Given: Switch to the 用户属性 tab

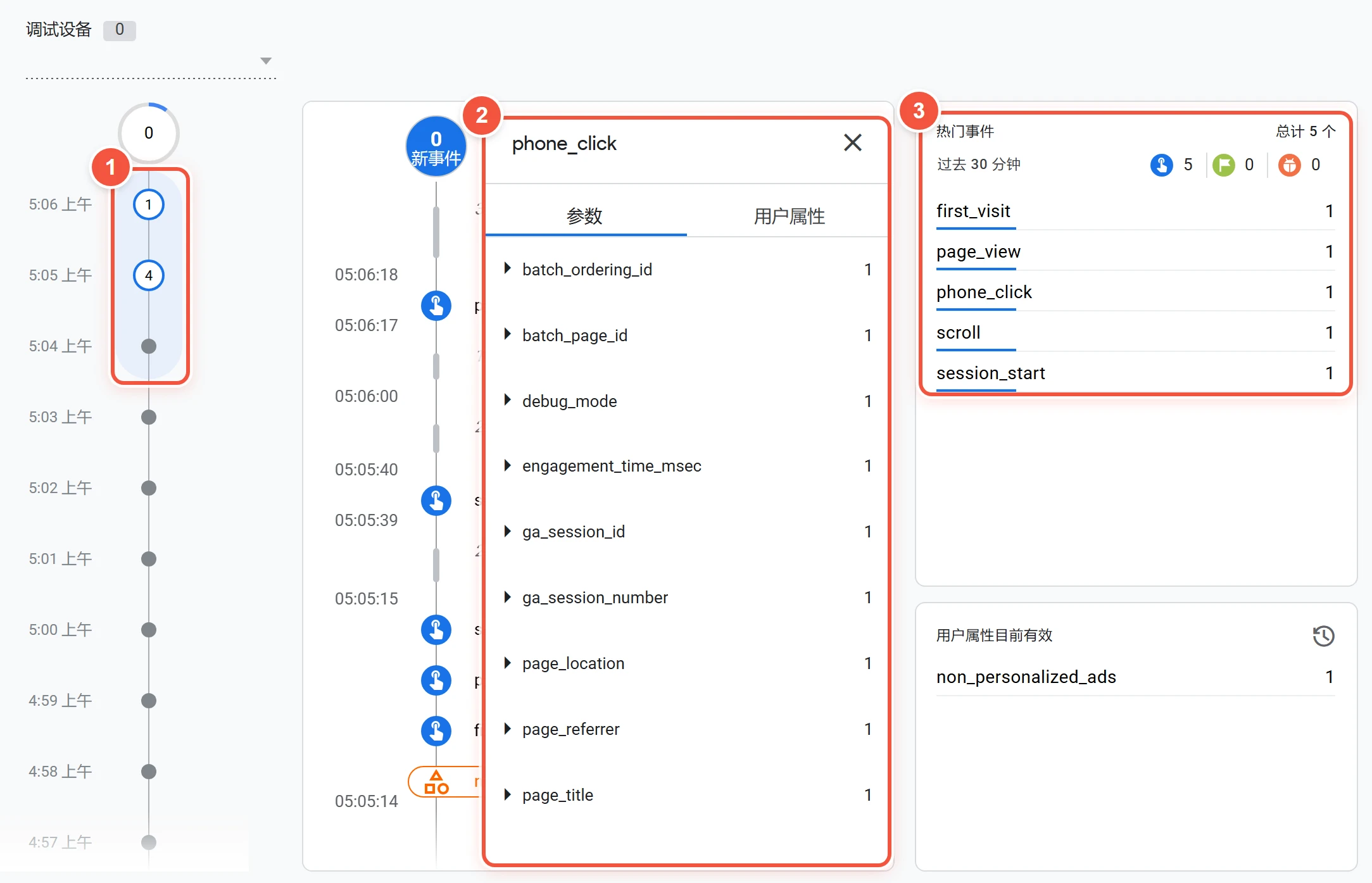Looking at the screenshot, I should [x=789, y=216].
